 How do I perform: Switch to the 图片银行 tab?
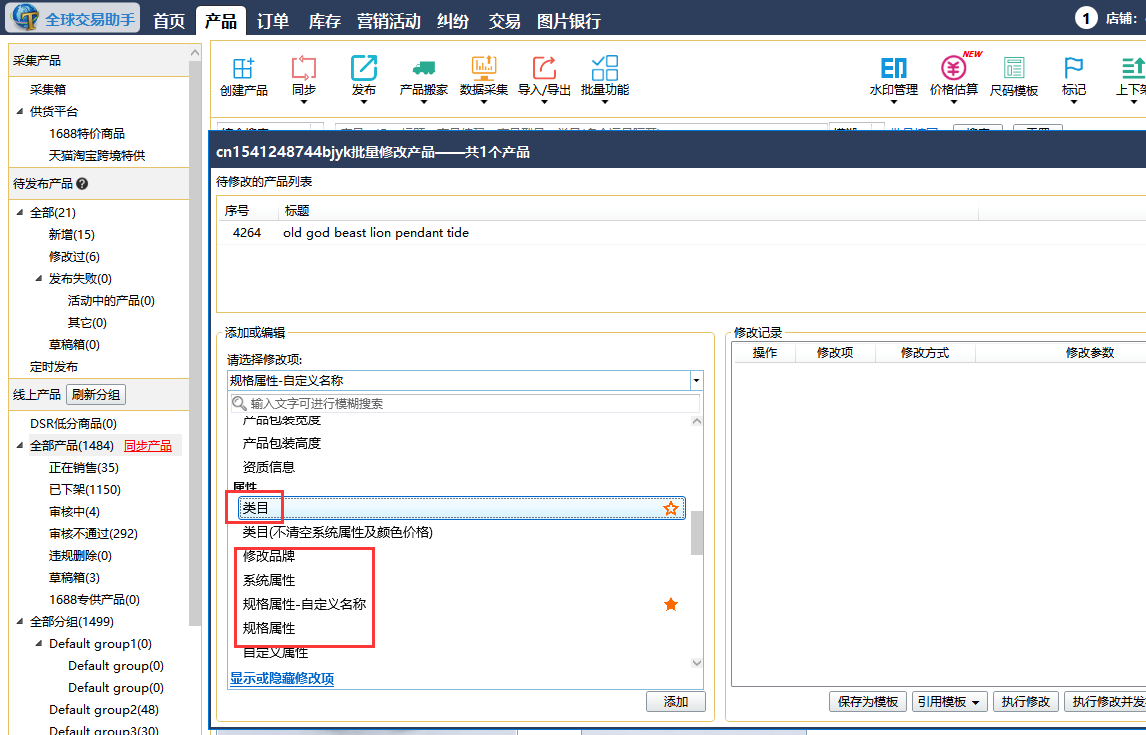pyautogui.click(x=569, y=21)
